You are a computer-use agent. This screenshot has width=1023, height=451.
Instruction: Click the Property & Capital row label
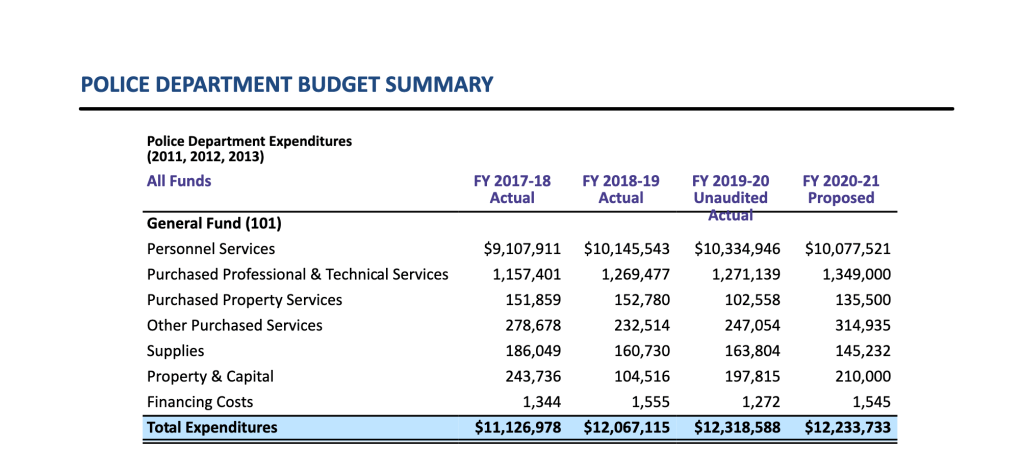click(x=210, y=376)
